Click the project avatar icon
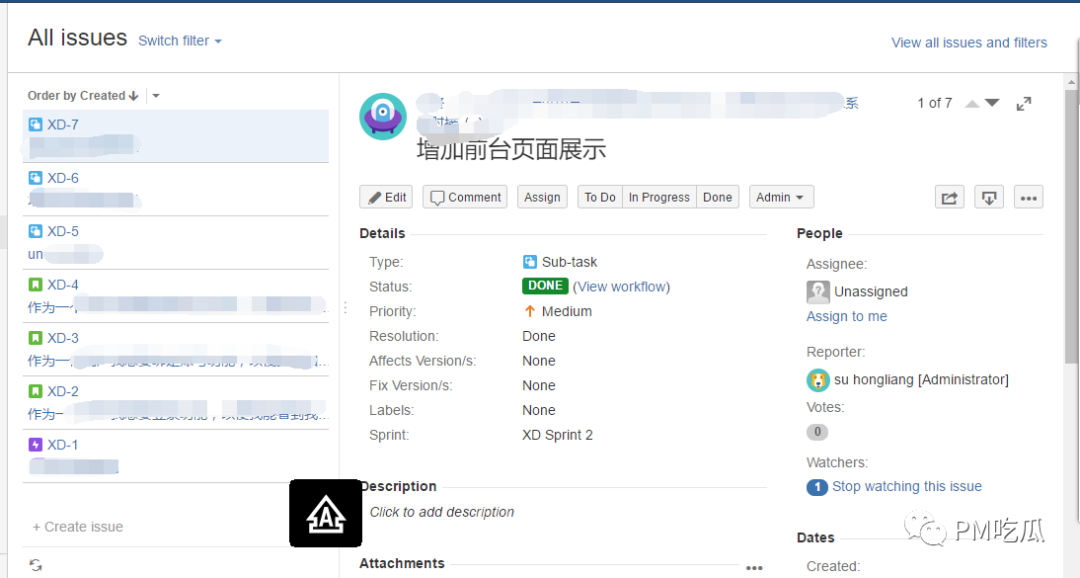The image size is (1080, 578). pyautogui.click(x=383, y=116)
